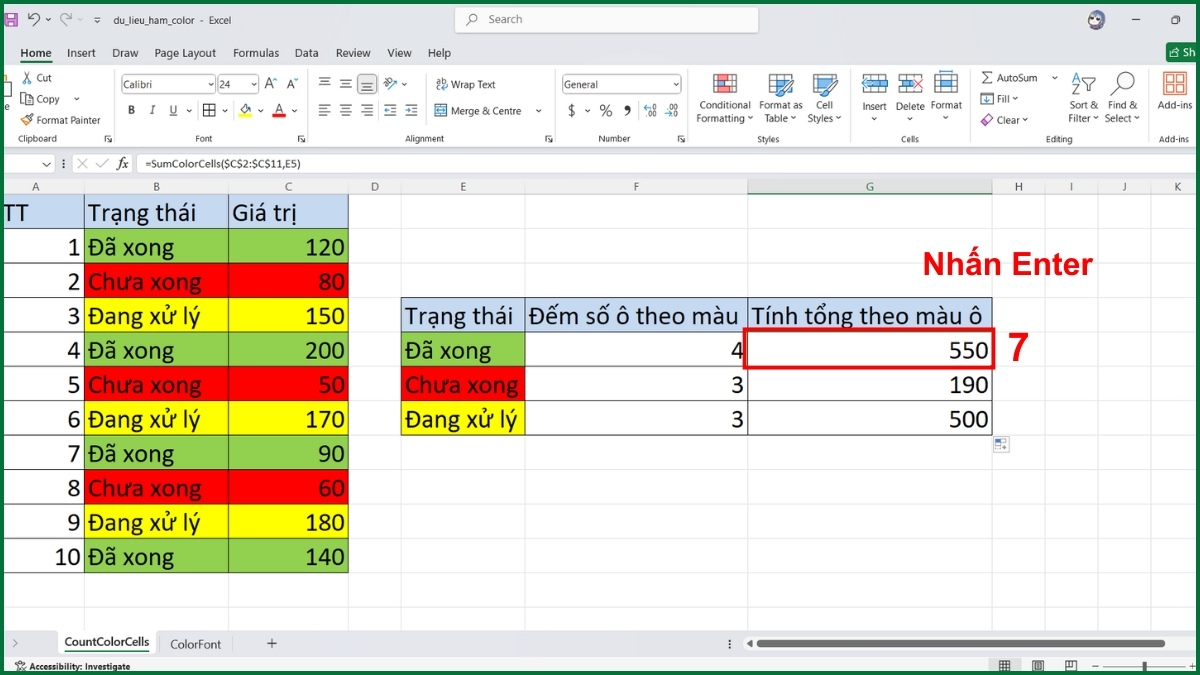Expand the font size dropdown
The image size is (1200, 675).
click(252, 84)
